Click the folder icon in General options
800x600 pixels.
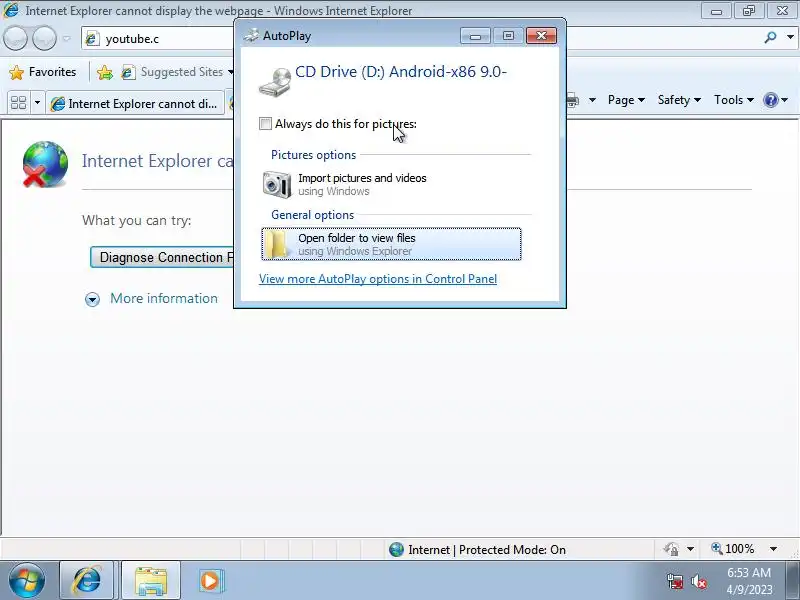coord(277,244)
